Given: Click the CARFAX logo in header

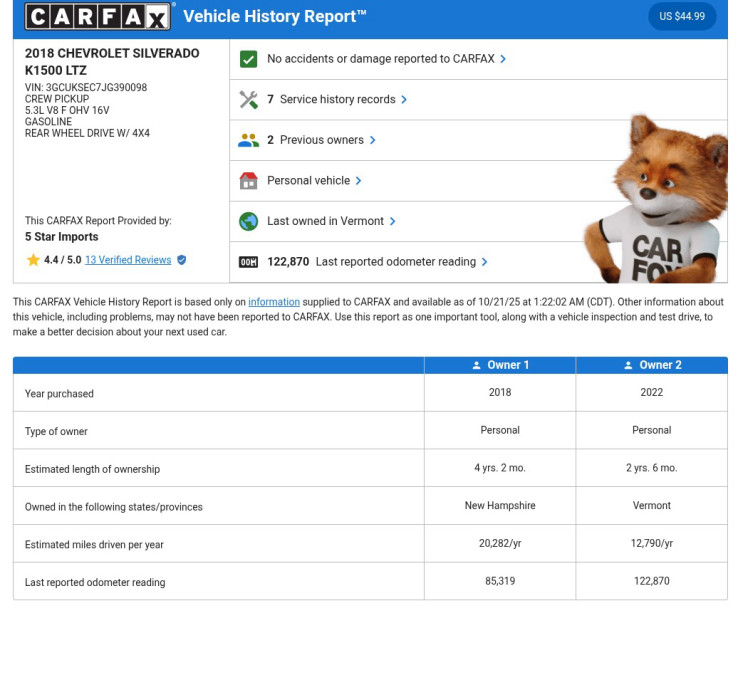Looking at the screenshot, I should tap(98, 16).
